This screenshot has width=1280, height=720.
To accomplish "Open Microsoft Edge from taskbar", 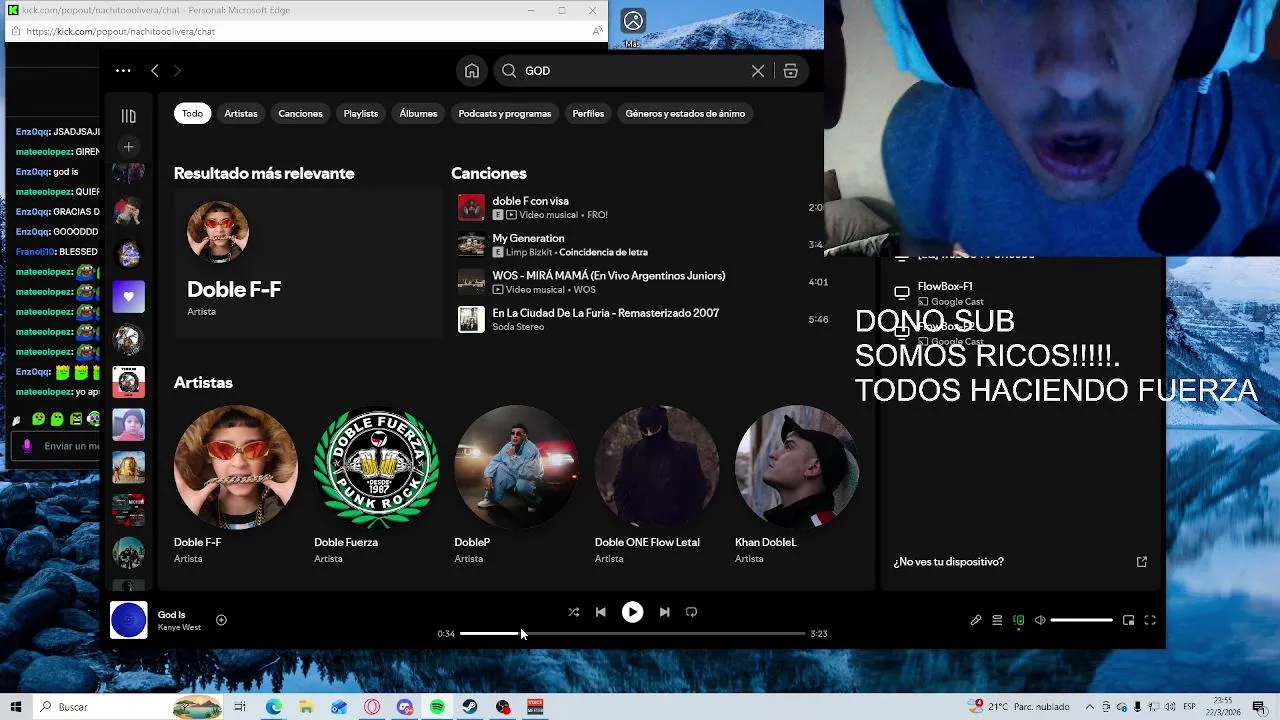I will 273,707.
